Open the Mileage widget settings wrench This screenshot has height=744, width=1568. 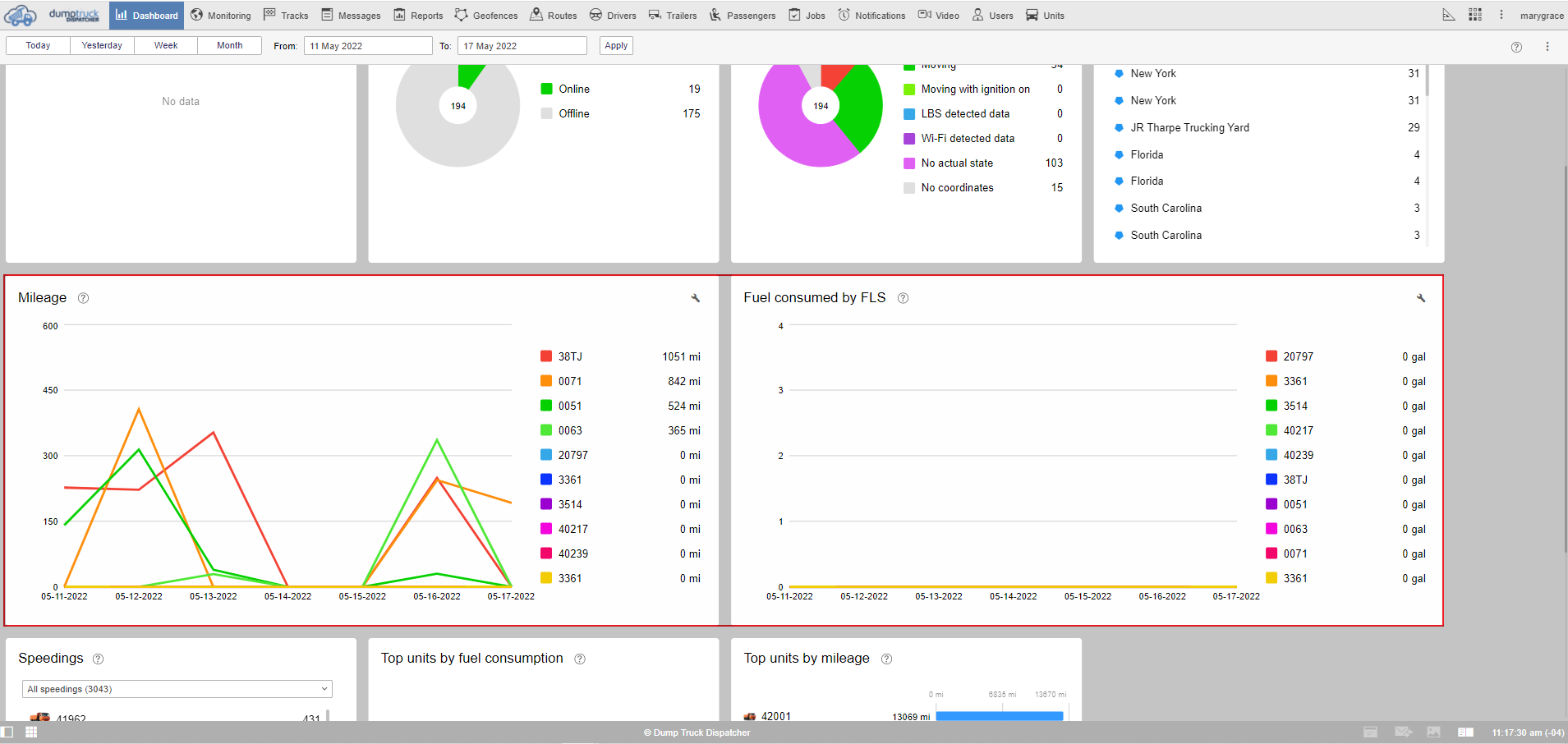click(695, 298)
